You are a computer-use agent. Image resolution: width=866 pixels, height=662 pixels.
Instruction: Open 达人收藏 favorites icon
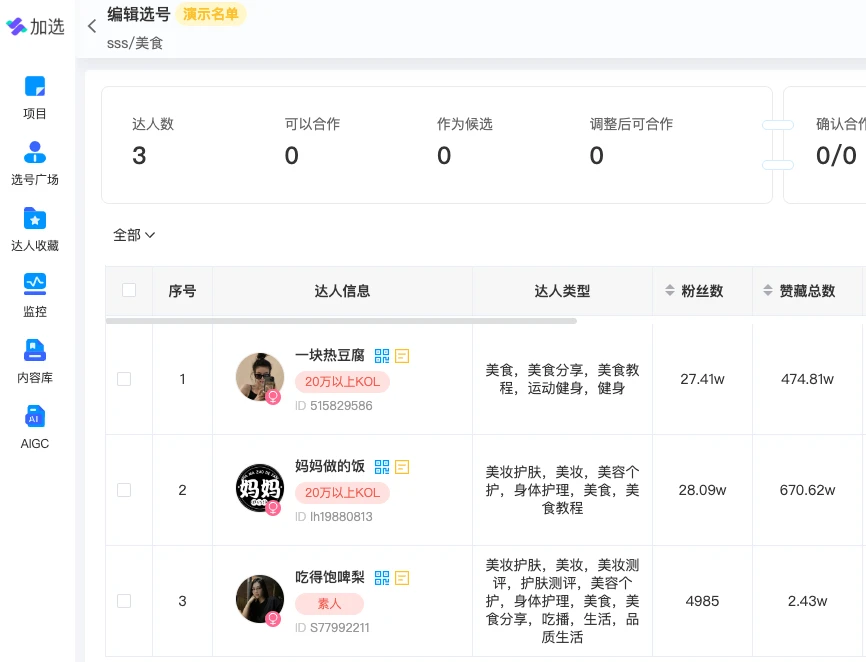35,219
